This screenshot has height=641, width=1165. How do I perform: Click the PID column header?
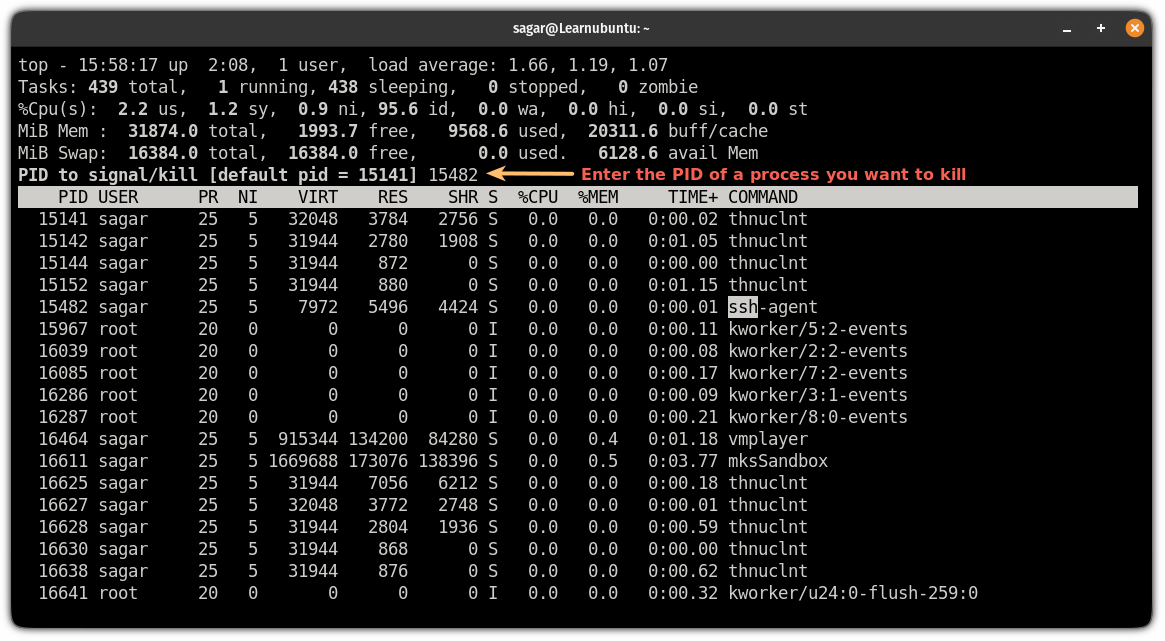tap(73, 197)
